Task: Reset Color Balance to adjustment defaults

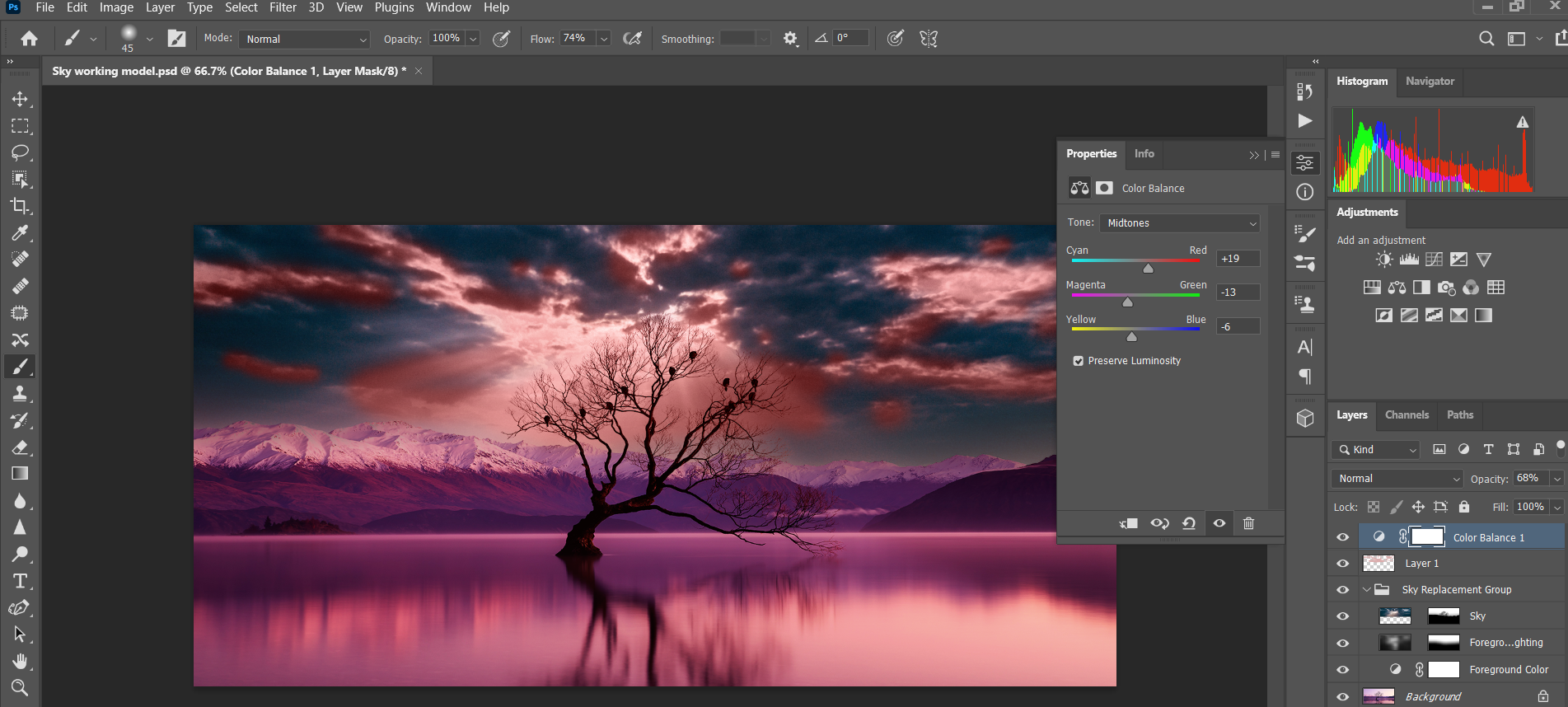Action: [x=1189, y=523]
